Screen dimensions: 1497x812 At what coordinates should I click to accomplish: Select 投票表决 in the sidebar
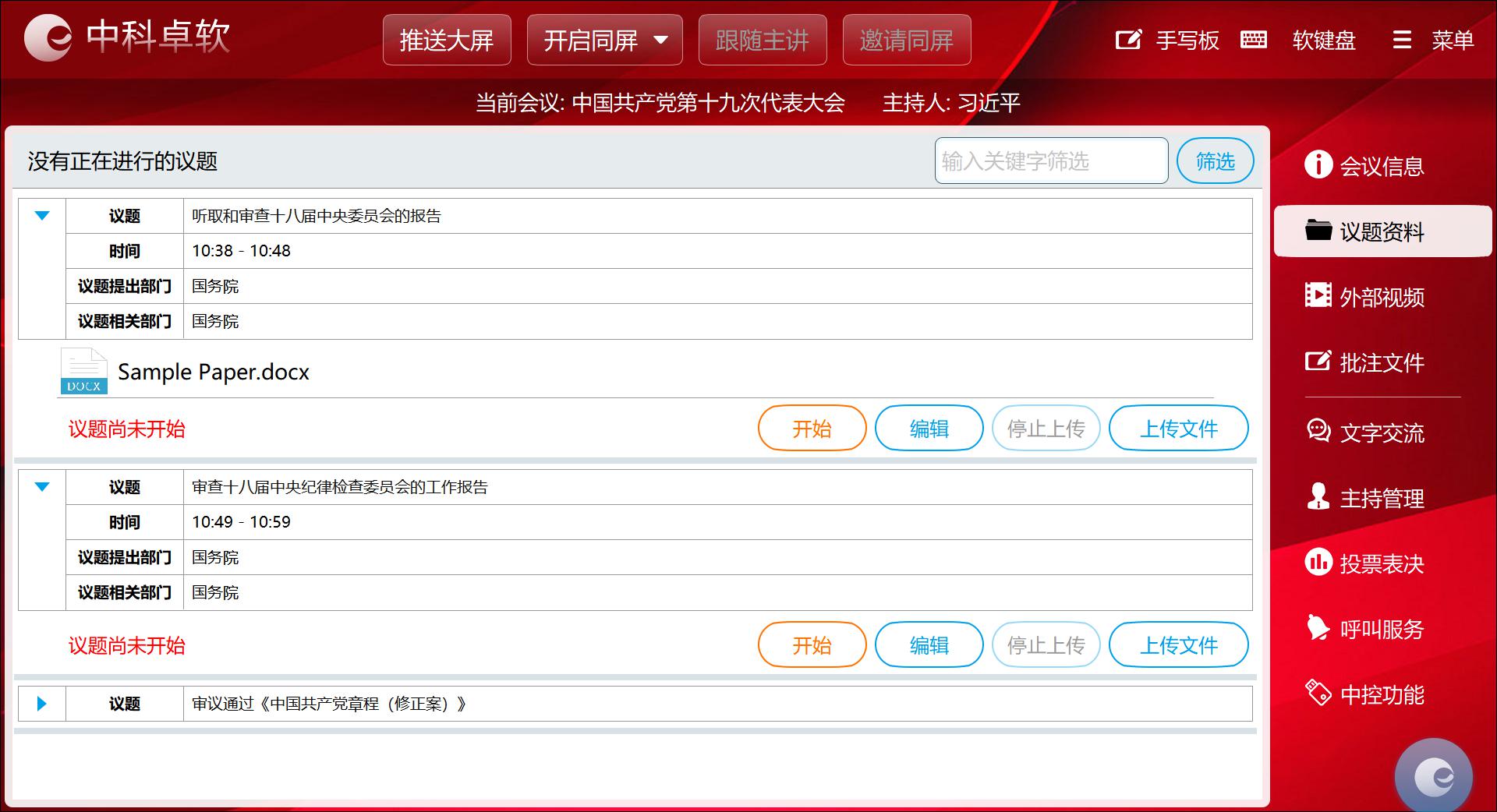[x=1382, y=563]
